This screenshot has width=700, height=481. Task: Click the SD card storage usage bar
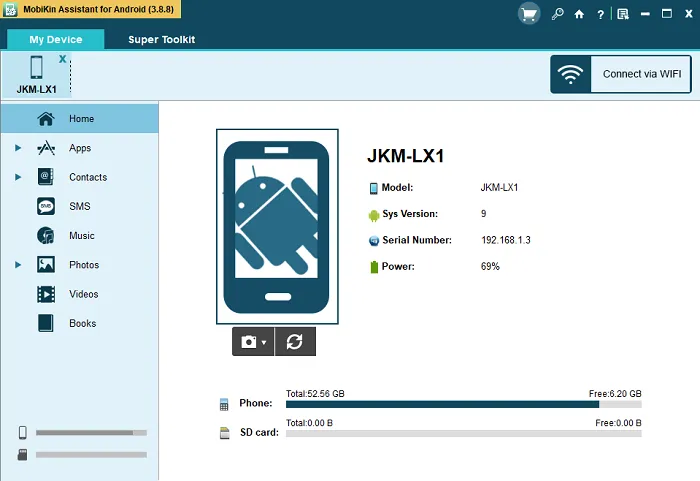463,434
